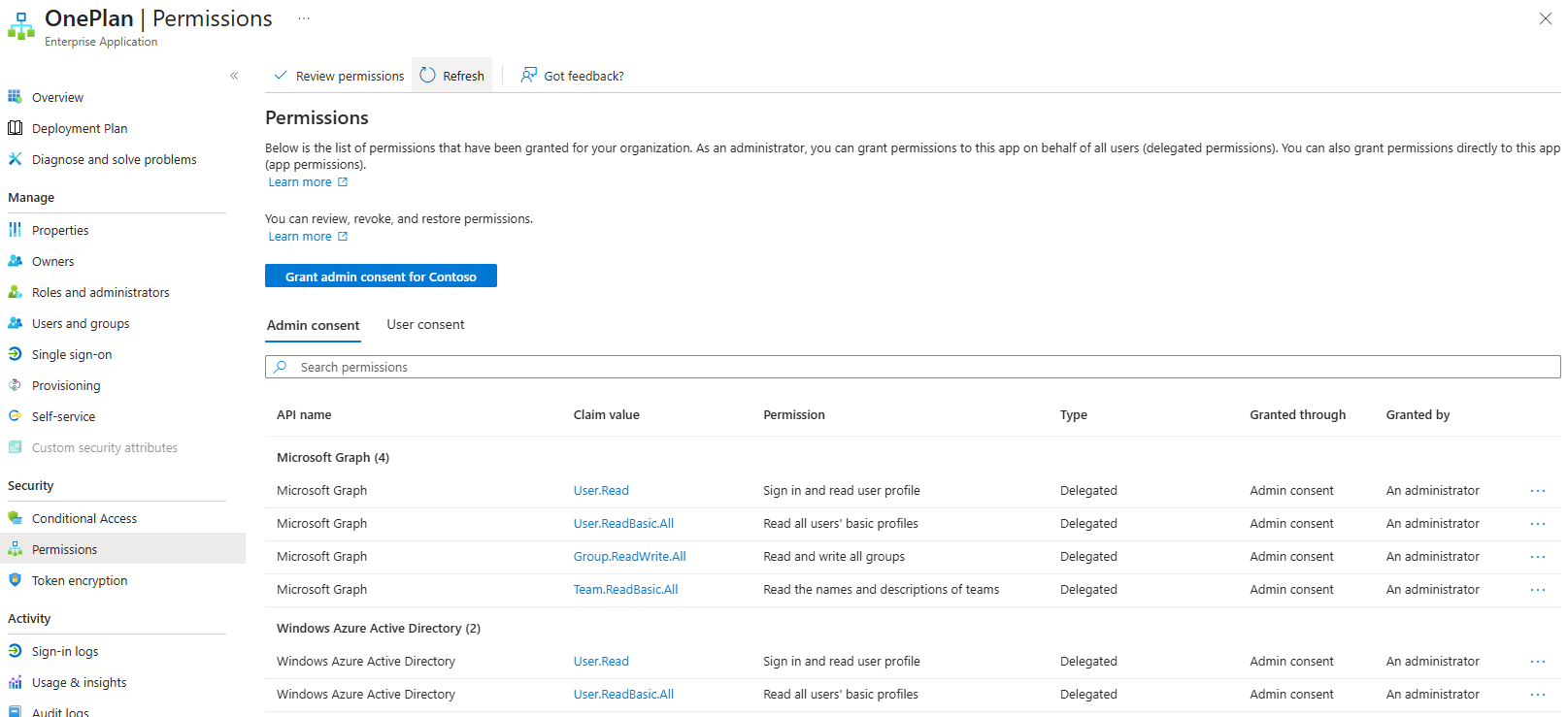Screen dimensions: 1568x717
Task: Click the search magnifier icon
Action: pos(281,367)
